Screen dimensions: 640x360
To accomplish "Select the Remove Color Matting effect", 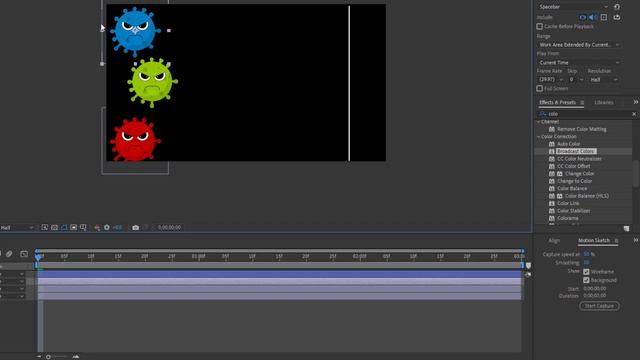I will click(581, 129).
